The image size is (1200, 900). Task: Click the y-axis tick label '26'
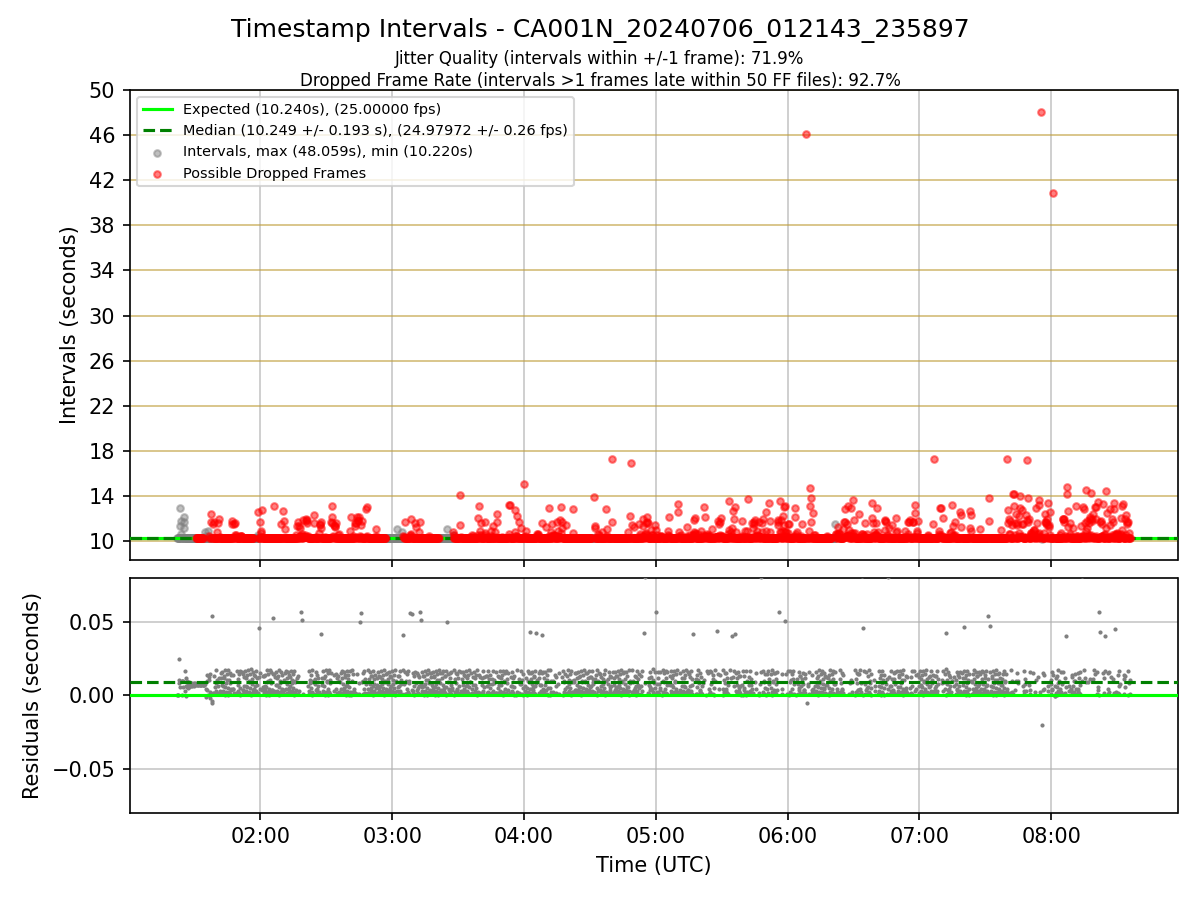104,361
